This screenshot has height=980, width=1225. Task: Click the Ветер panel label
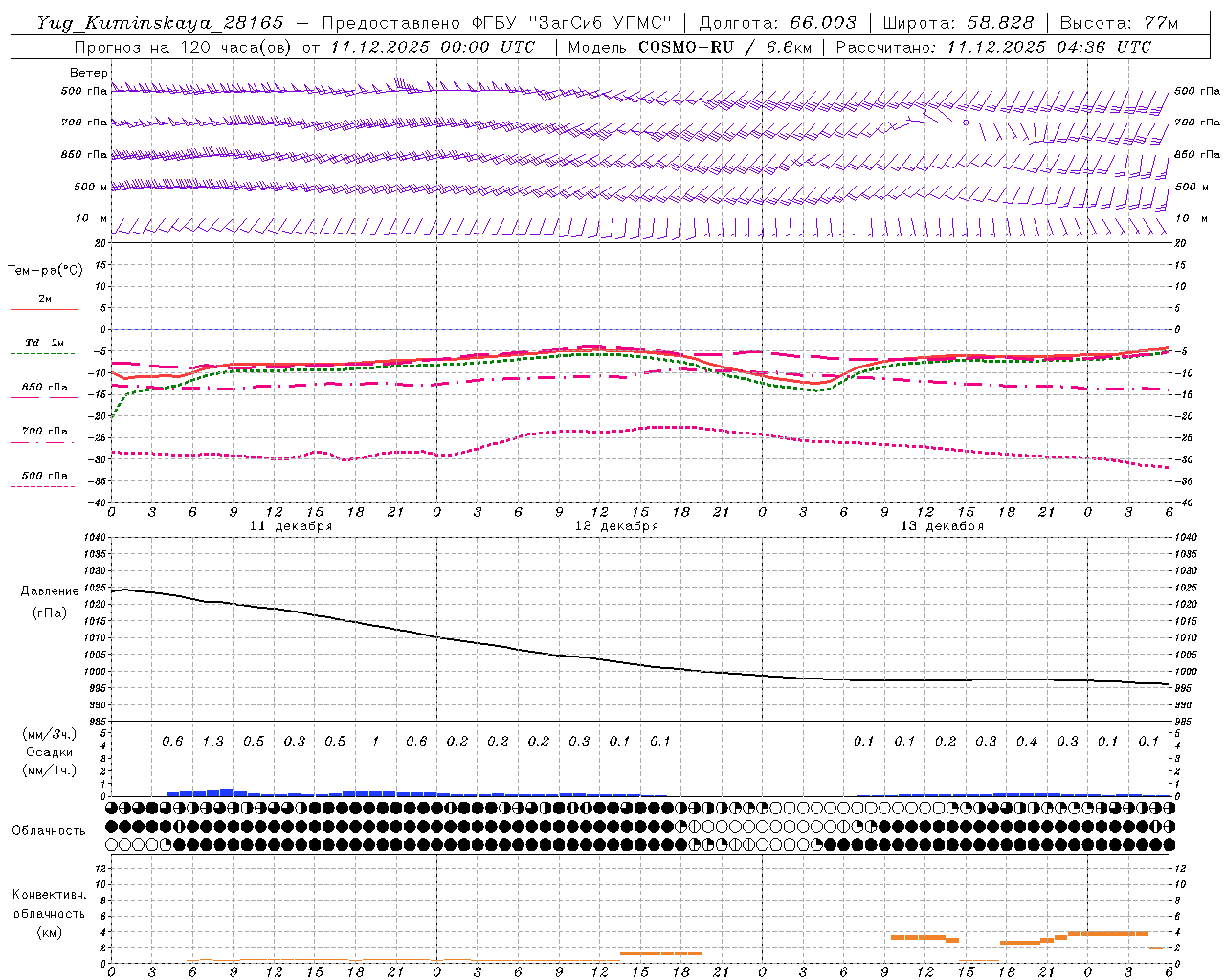coord(89,73)
